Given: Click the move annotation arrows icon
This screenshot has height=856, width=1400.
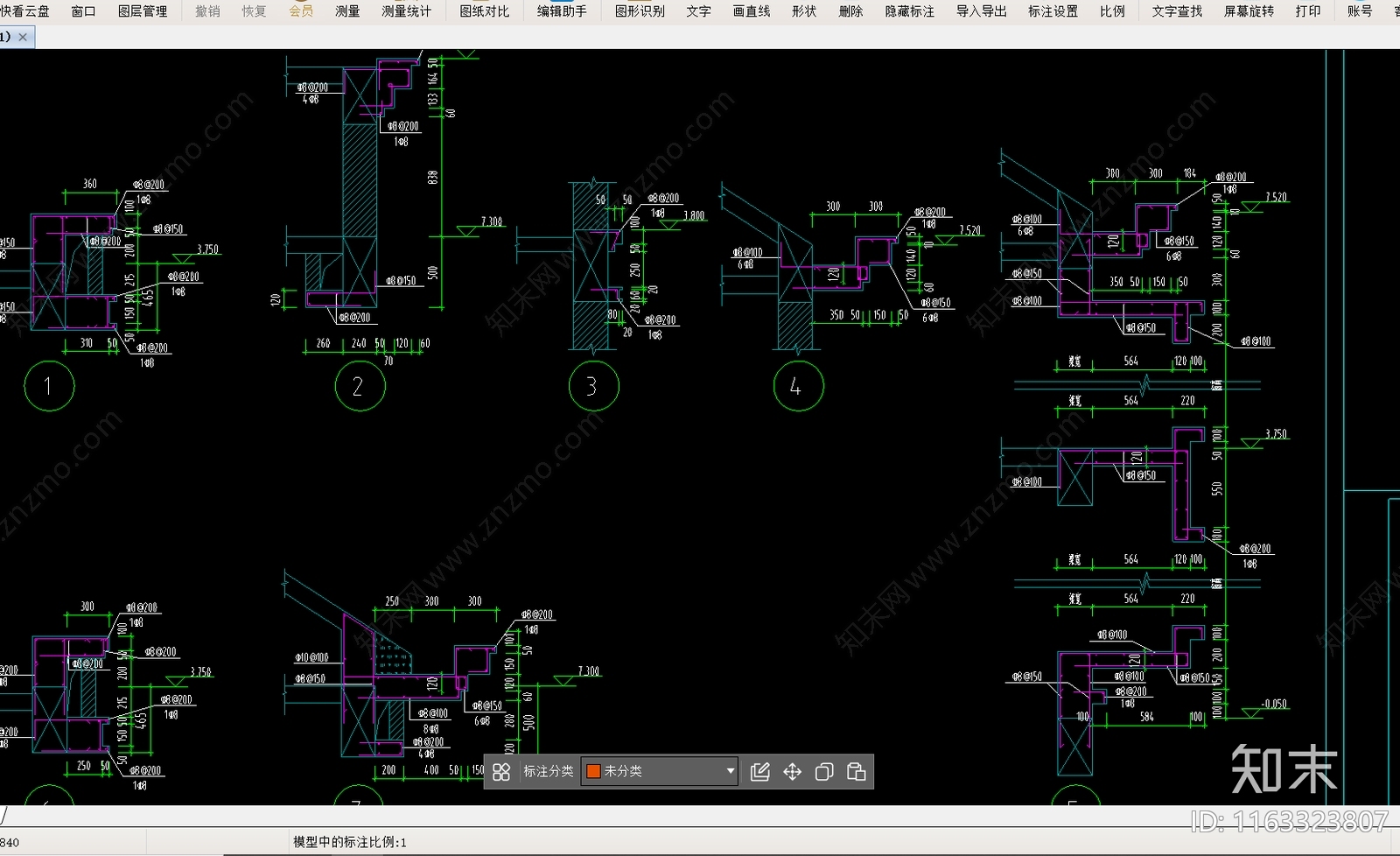Looking at the screenshot, I should (x=792, y=772).
